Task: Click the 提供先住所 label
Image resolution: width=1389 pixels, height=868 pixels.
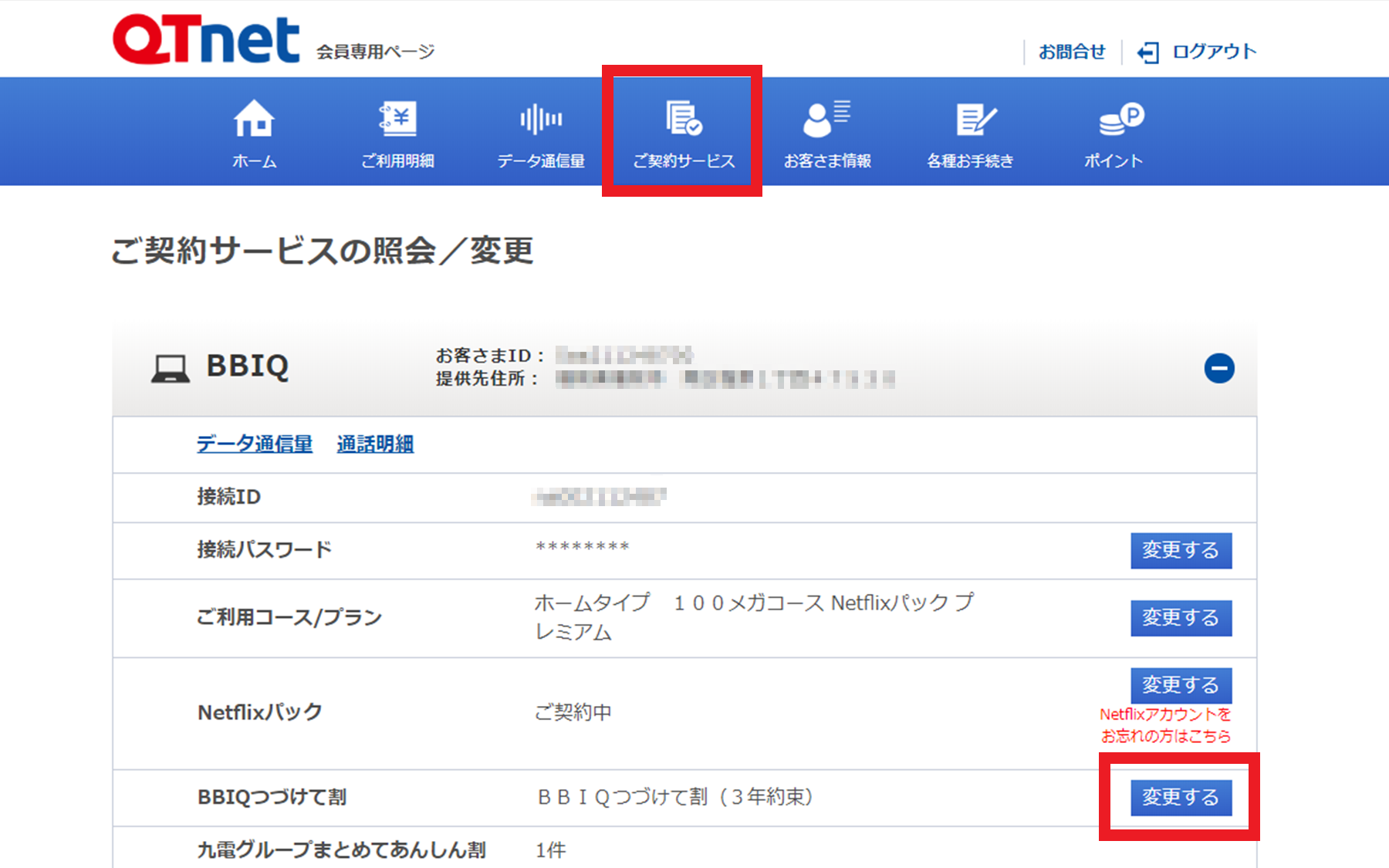Action: tap(487, 379)
